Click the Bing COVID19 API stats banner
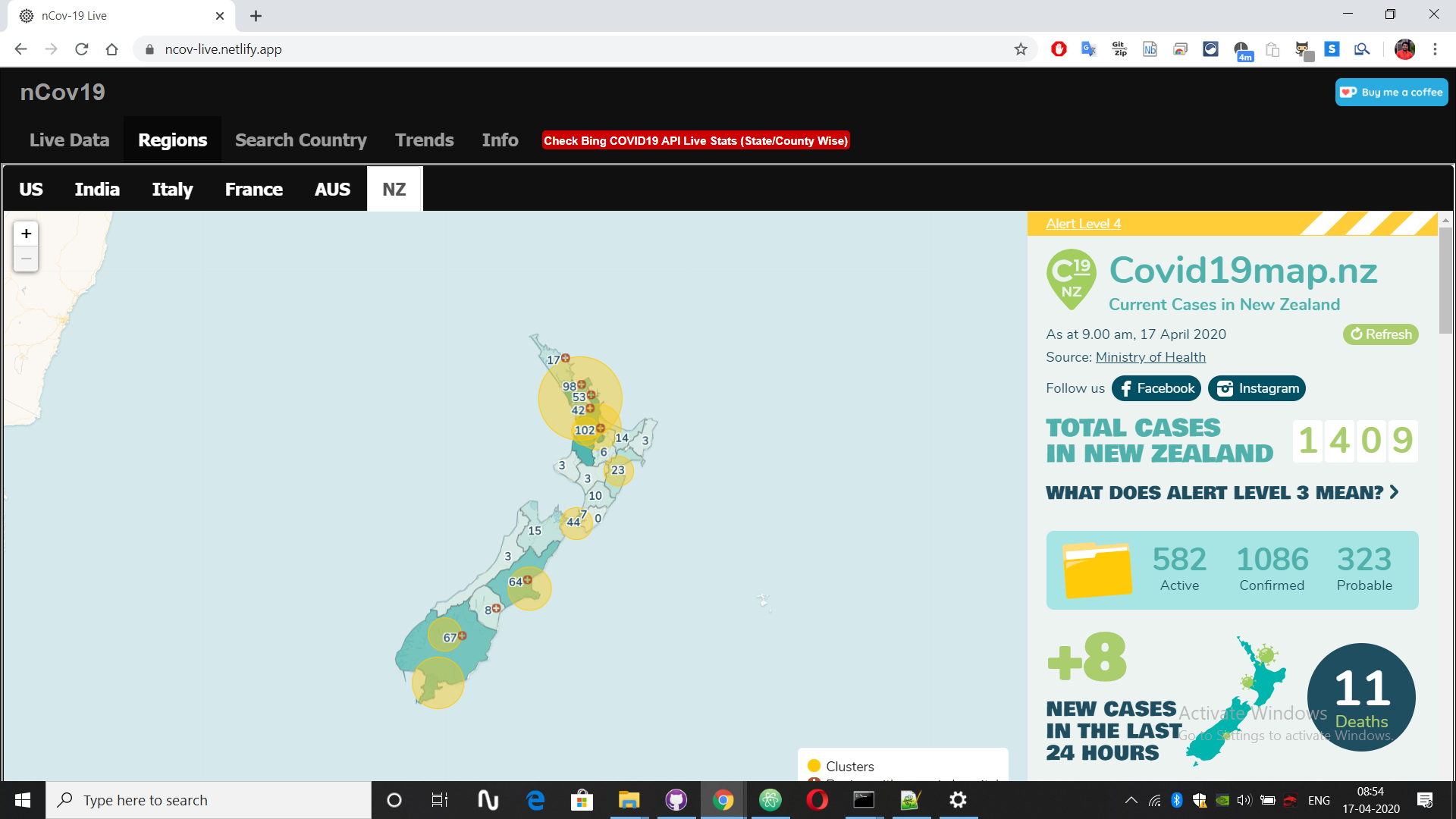 point(695,141)
